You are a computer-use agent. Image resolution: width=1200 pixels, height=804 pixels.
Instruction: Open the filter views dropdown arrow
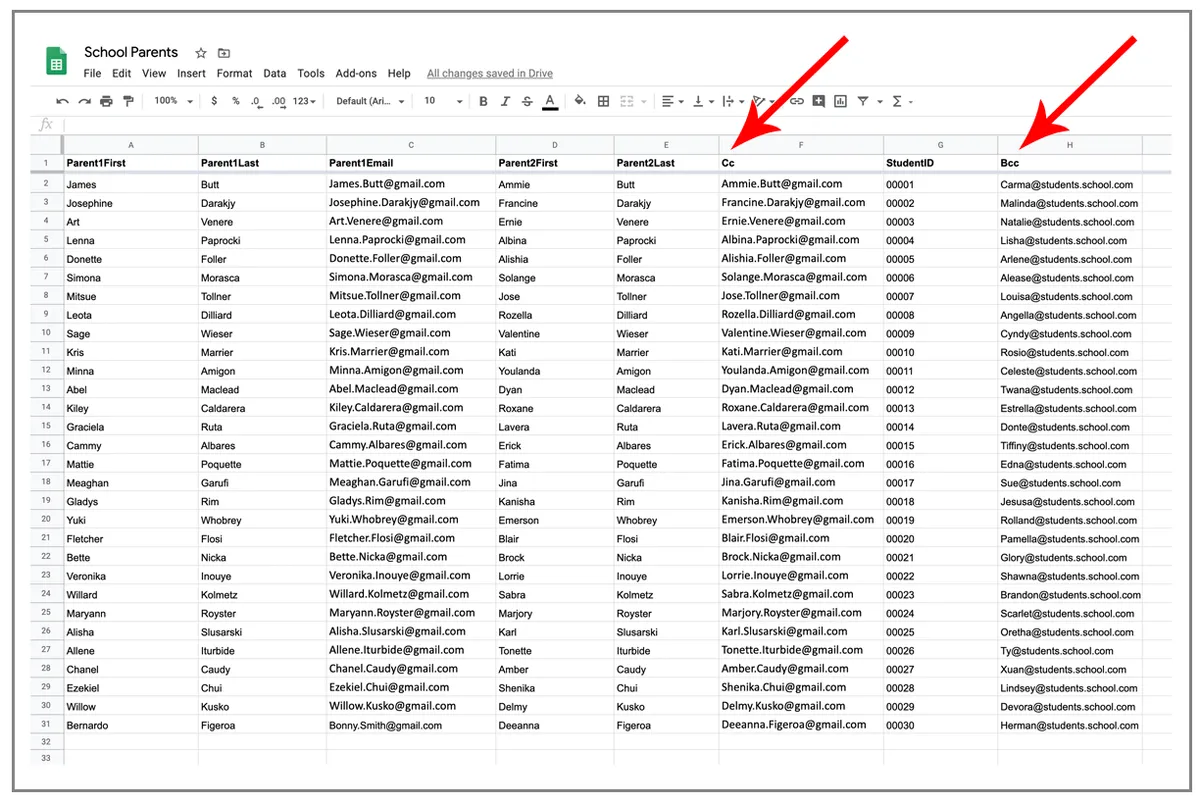[880, 101]
